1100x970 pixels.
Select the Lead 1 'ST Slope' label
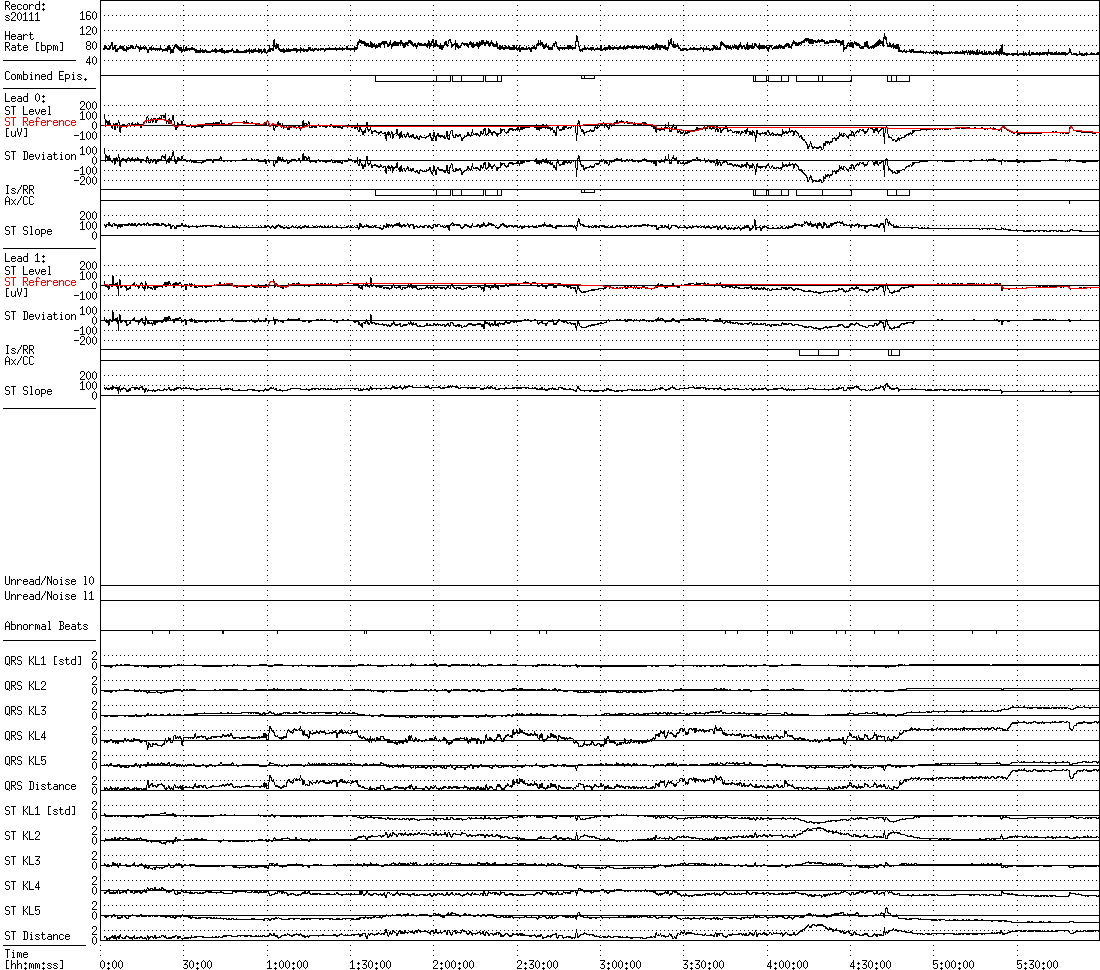(28, 391)
